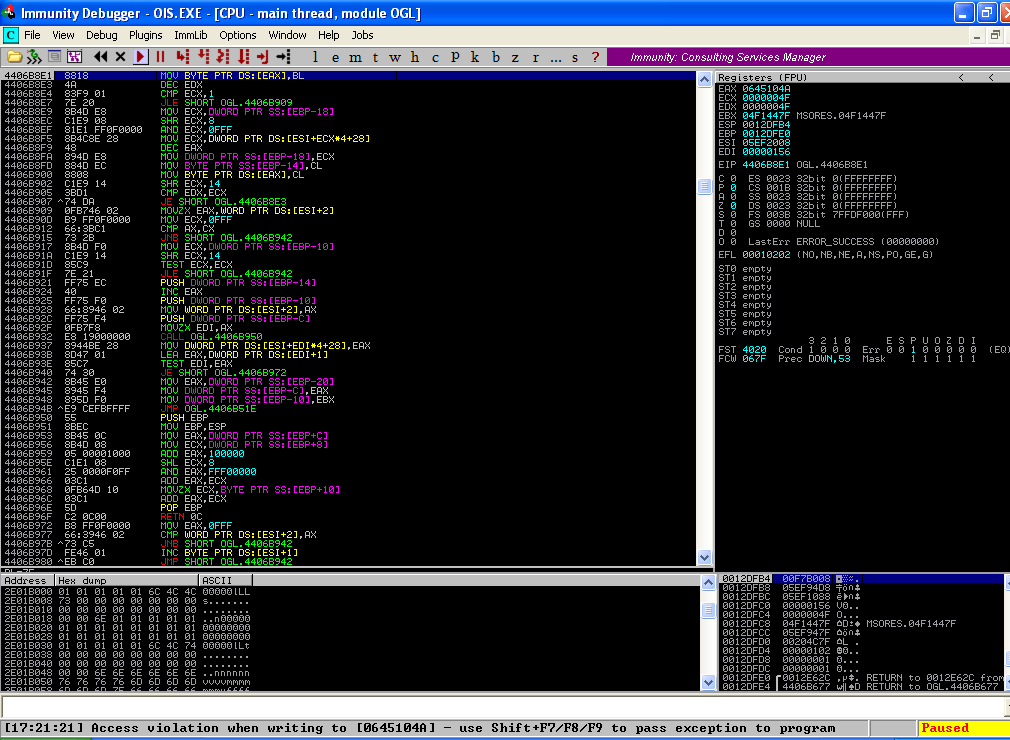The image size is (1010, 740).
Task: Select the EAX register value 0645104A
Action: pyautogui.click(x=766, y=89)
